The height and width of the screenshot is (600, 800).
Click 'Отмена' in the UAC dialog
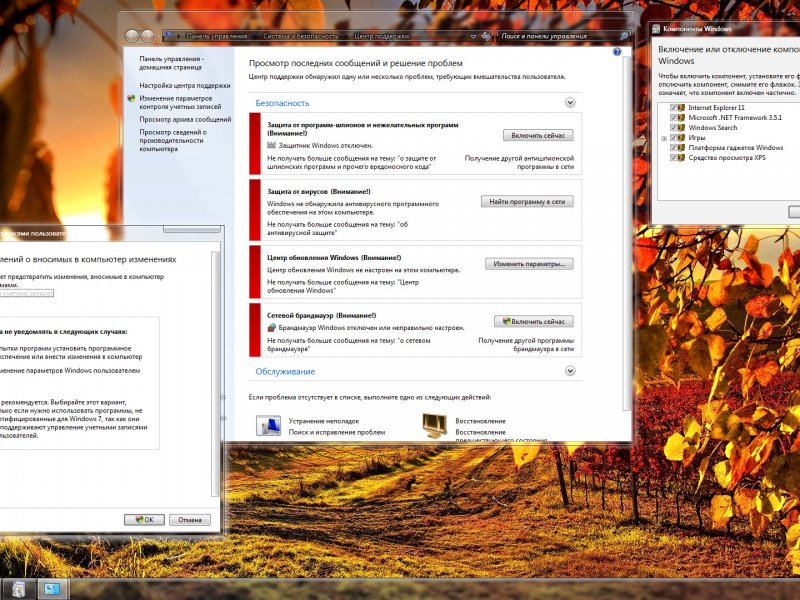point(190,519)
